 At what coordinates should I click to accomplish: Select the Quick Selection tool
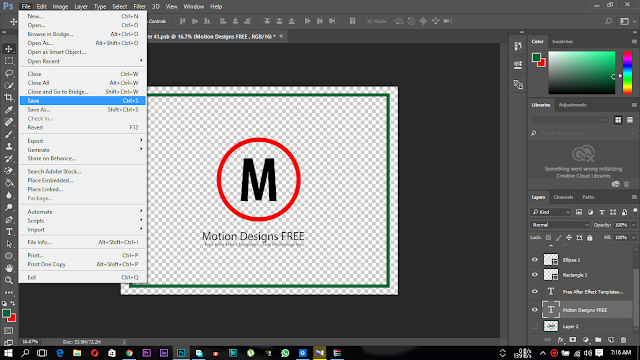(x=9, y=86)
